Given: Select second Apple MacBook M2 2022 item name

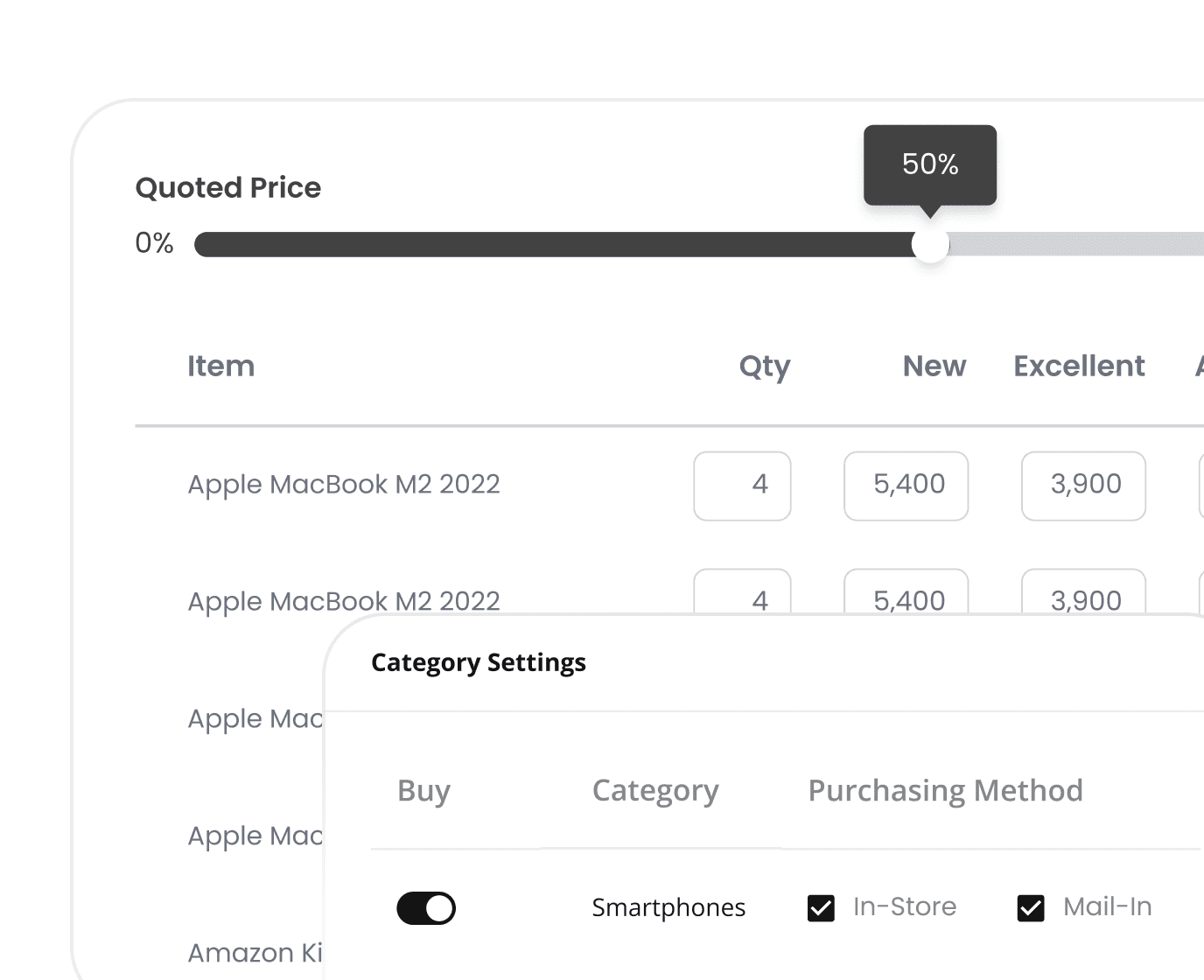Looking at the screenshot, I should [x=344, y=601].
